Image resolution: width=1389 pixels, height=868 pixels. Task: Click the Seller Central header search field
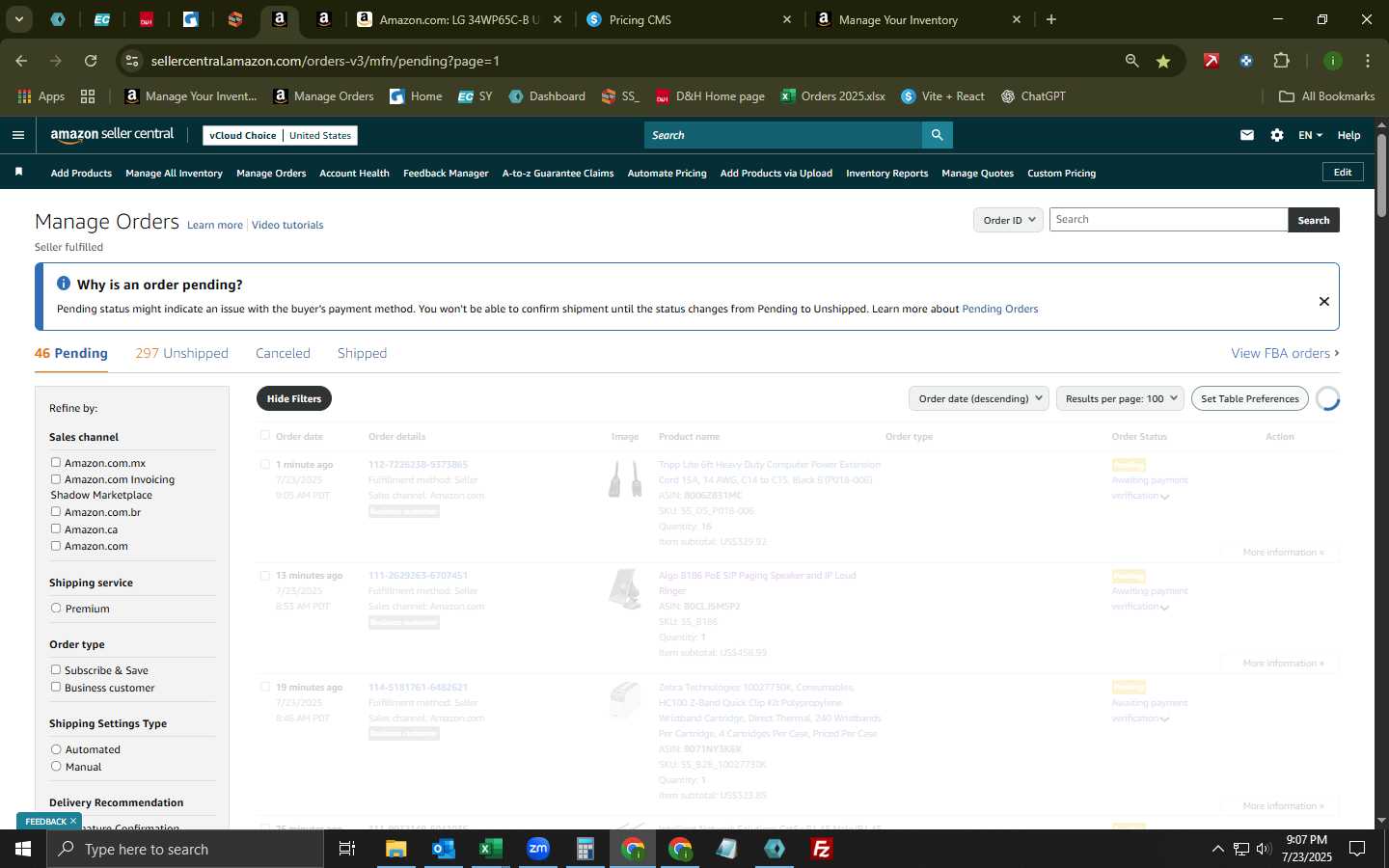pyautogui.click(x=783, y=135)
